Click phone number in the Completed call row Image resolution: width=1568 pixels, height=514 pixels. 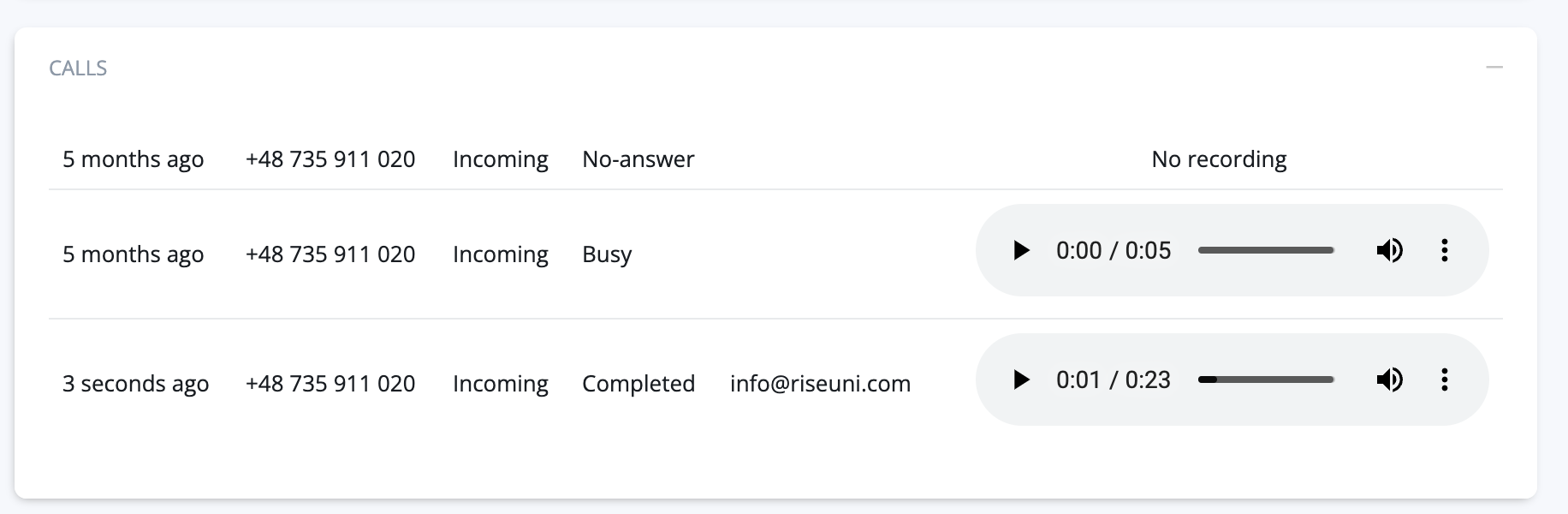[x=330, y=384]
